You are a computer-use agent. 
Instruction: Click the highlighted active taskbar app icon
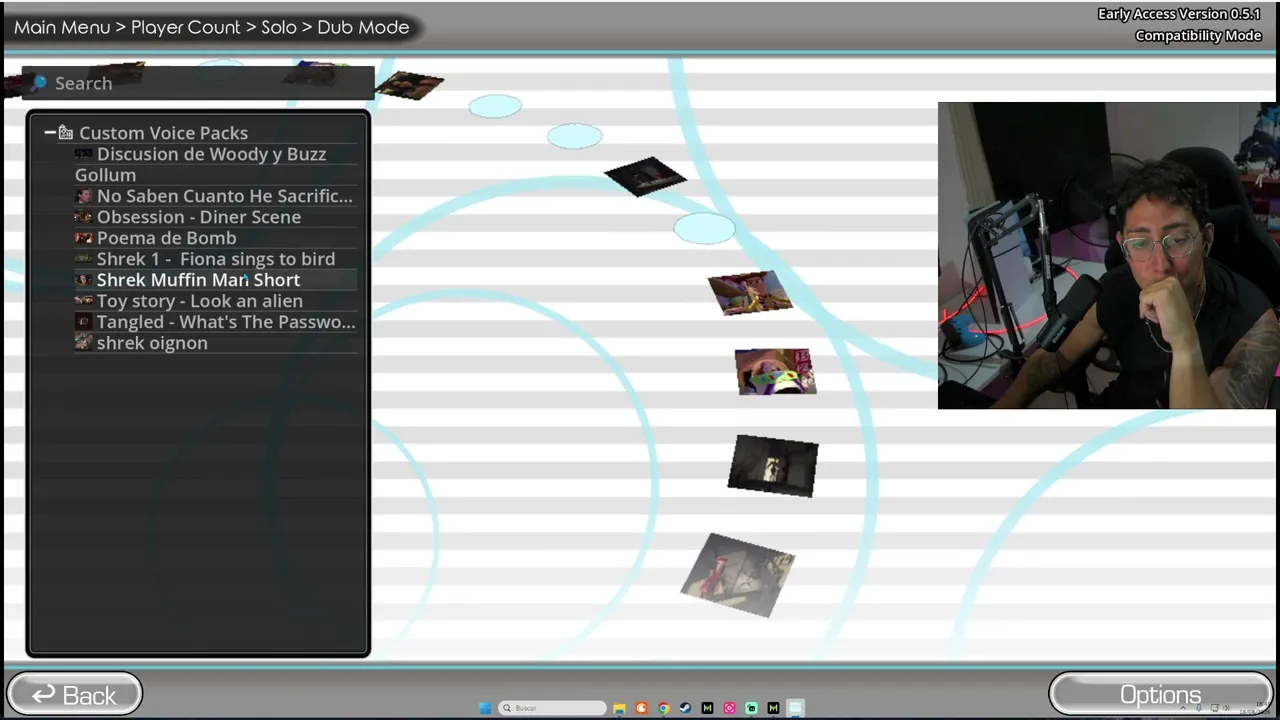coord(795,708)
